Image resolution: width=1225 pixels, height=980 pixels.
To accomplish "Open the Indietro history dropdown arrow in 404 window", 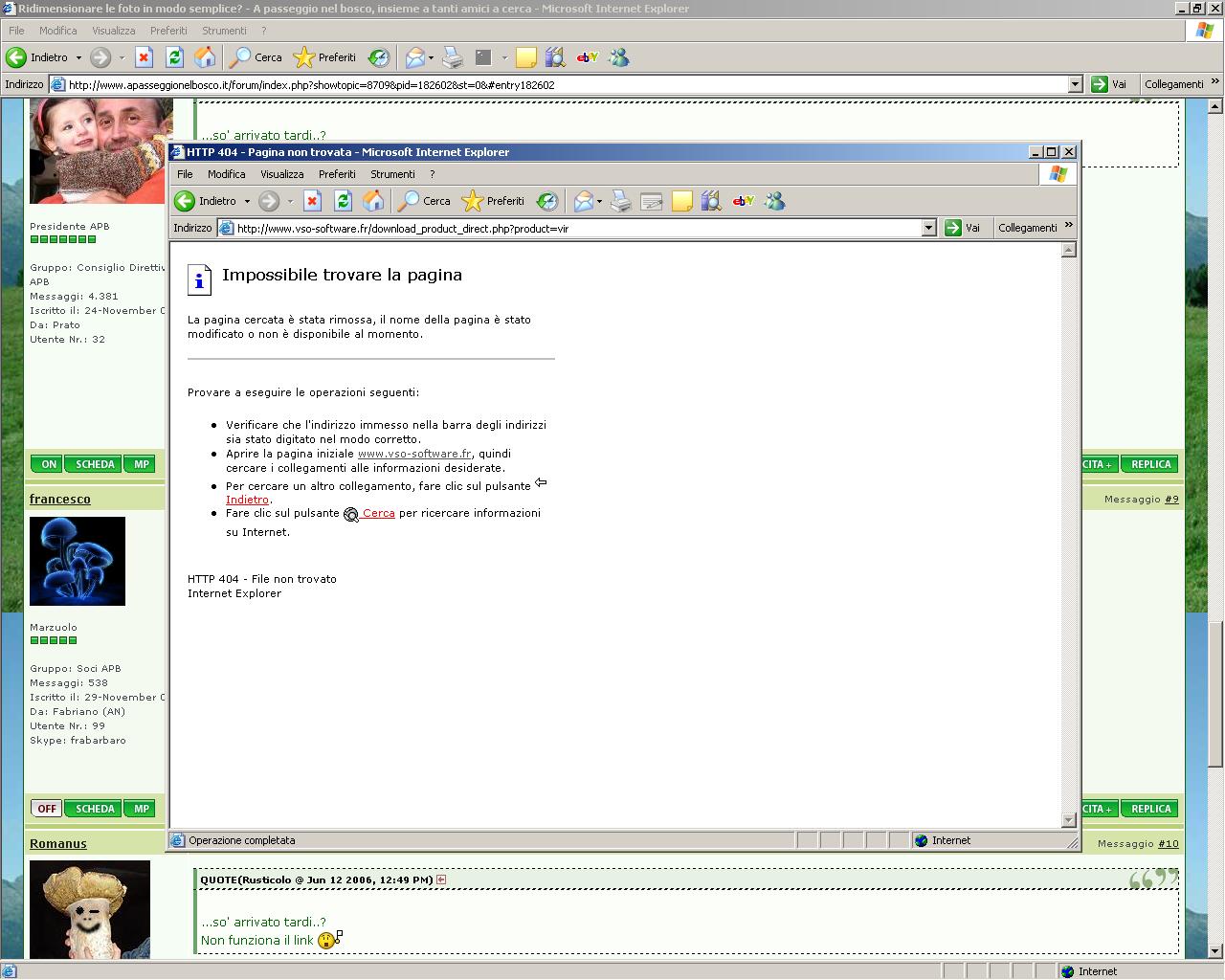I will coord(247,201).
